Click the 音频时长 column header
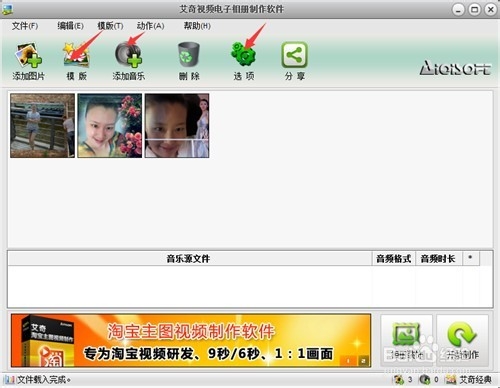The image size is (500, 388). (x=439, y=259)
